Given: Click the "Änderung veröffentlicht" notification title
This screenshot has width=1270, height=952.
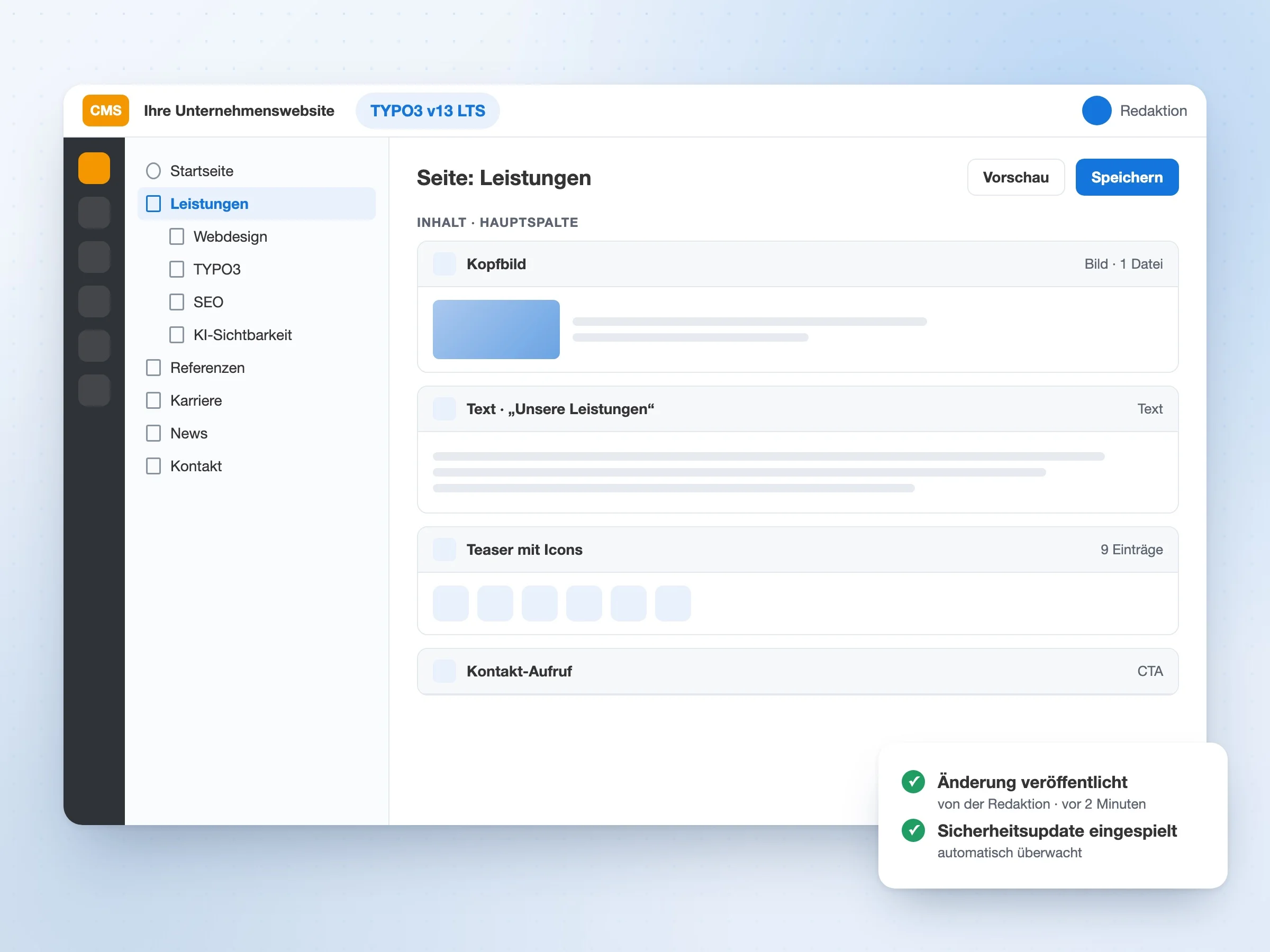Looking at the screenshot, I should pos(1032,782).
